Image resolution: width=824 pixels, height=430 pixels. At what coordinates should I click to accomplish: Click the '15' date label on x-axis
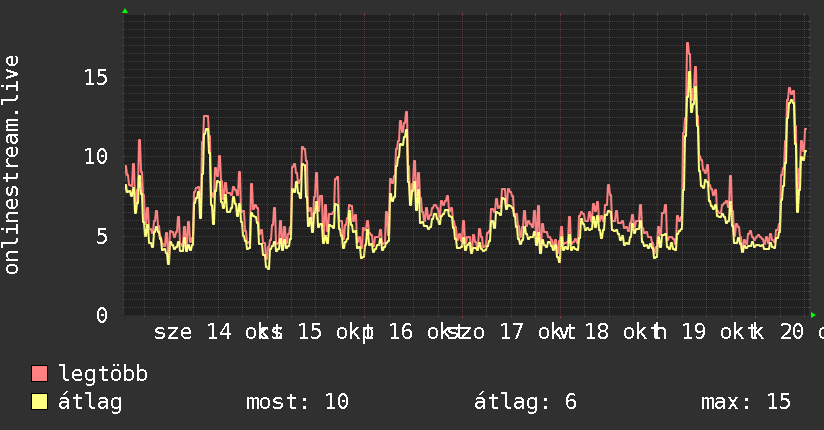pos(310,332)
